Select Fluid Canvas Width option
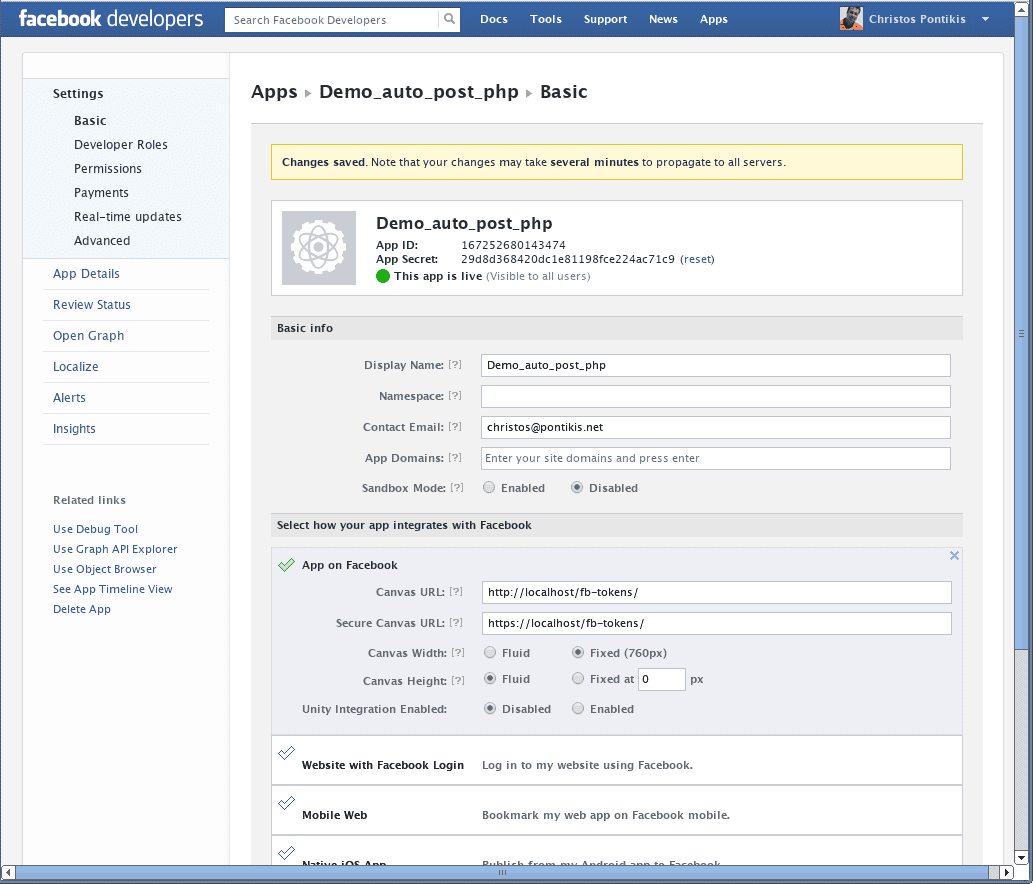This screenshot has width=1033, height=884. [489, 652]
